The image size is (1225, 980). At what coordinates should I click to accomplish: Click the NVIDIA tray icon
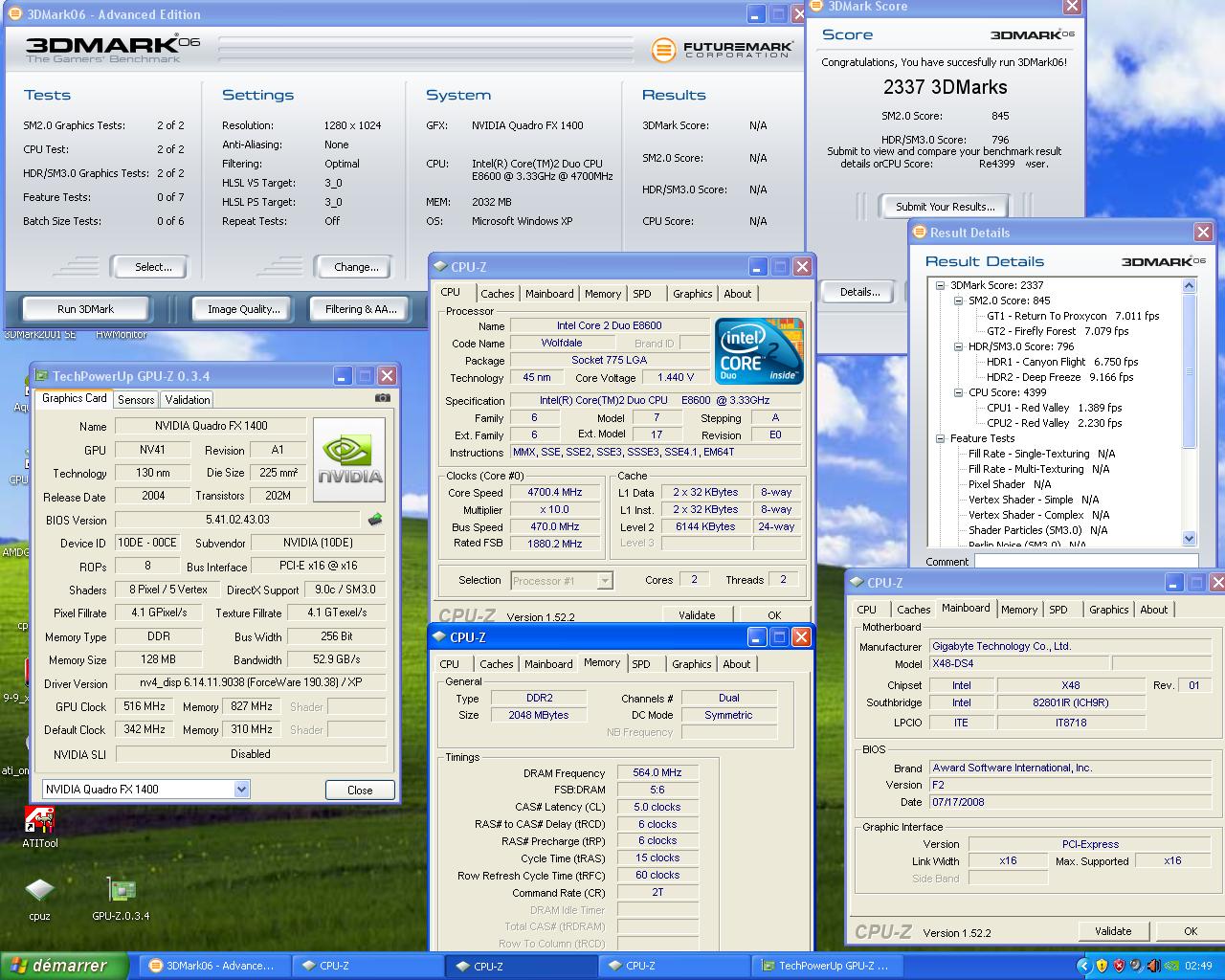point(1170,966)
